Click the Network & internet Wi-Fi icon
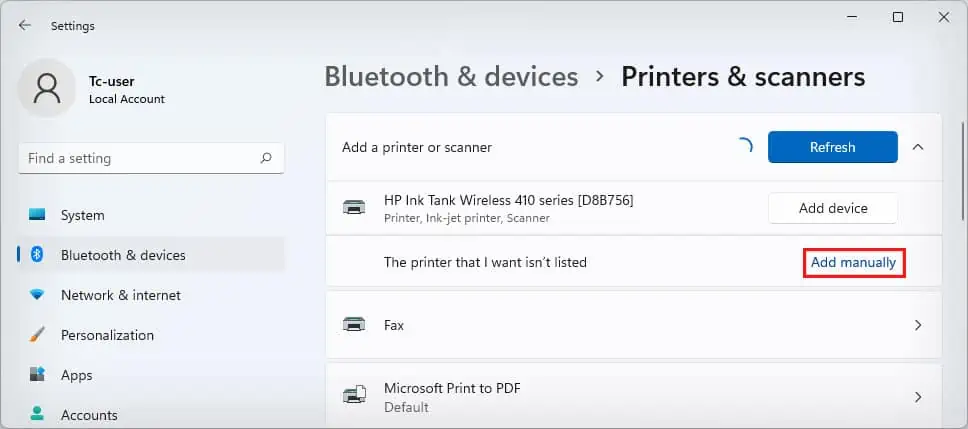 [x=38, y=295]
